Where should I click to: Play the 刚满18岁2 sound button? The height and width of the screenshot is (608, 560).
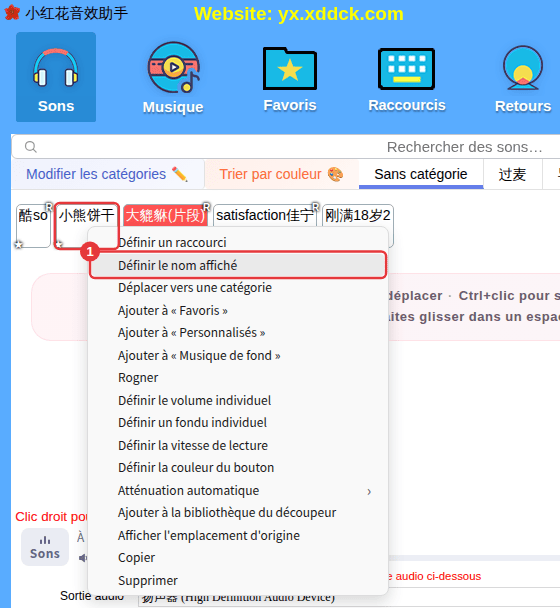(358, 215)
